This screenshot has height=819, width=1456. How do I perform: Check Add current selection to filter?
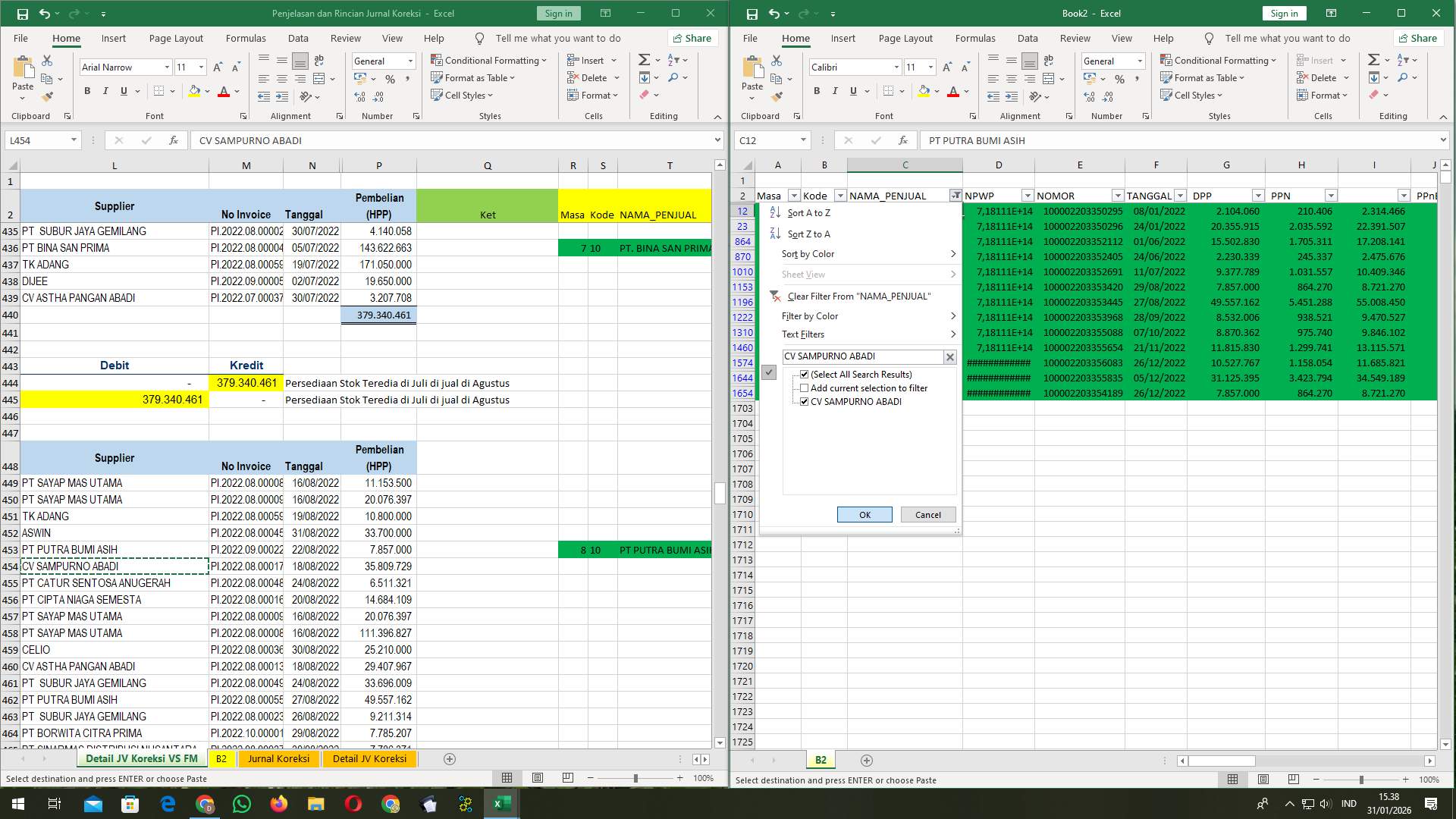pyautogui.click(x=804, y=388)
